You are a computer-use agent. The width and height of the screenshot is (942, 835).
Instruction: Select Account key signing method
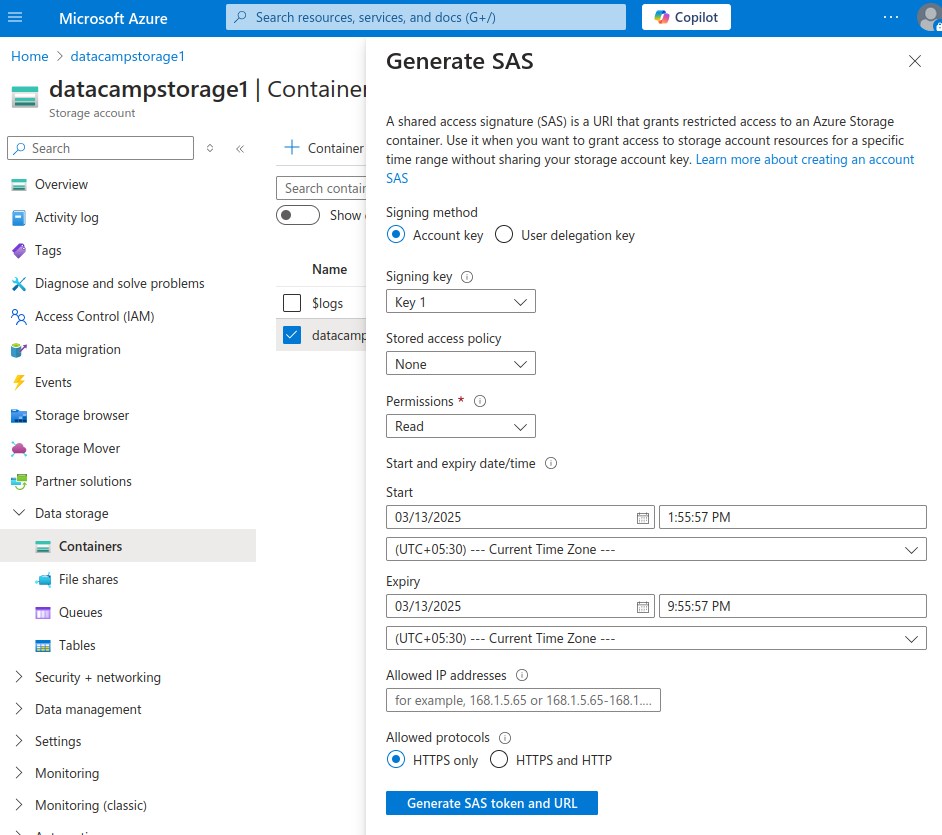pos(396,234)
